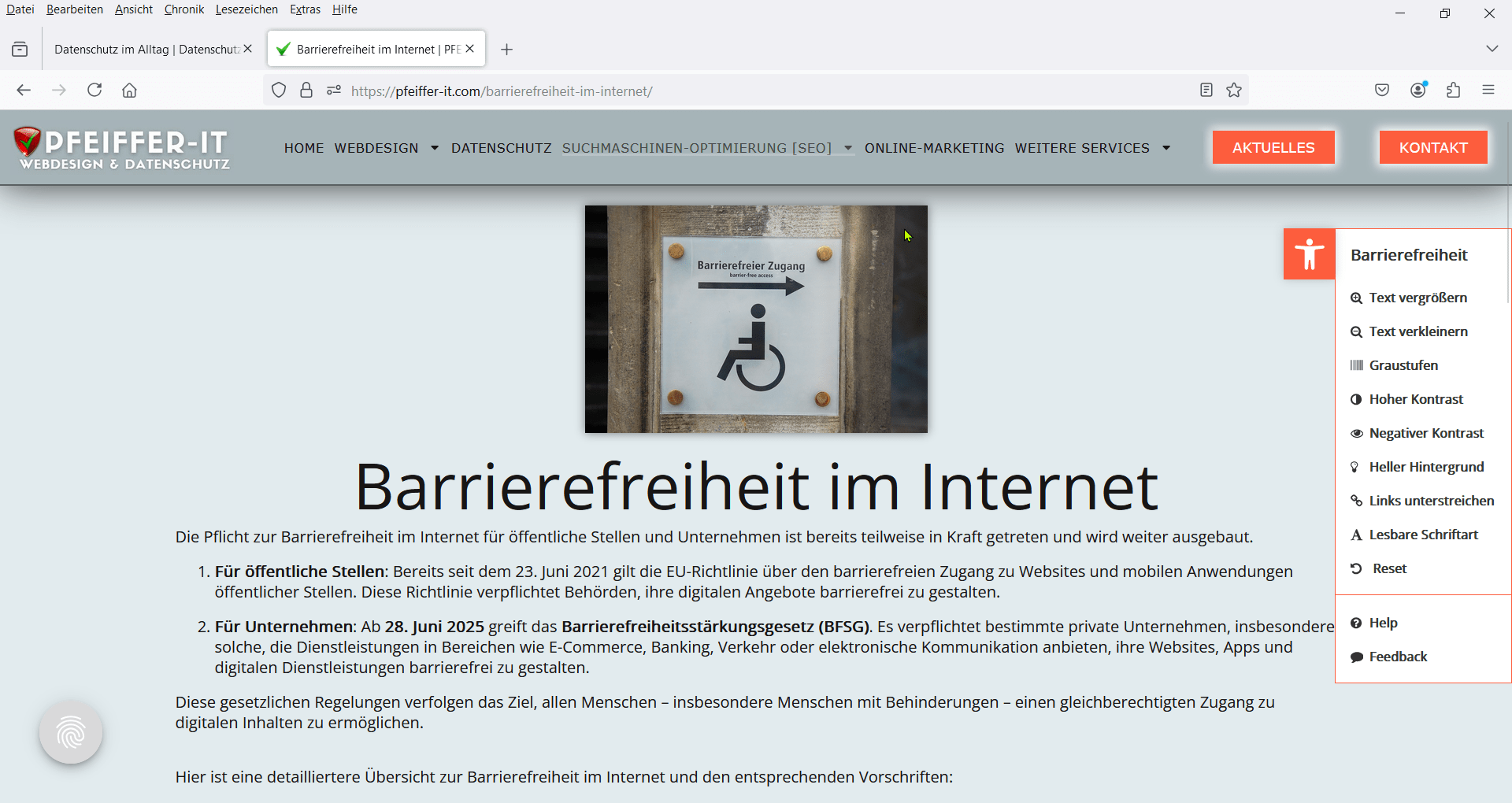Open the list all tabs chevron
This screenshot has height=803, width=1512.
click(x=1492, y=49)
